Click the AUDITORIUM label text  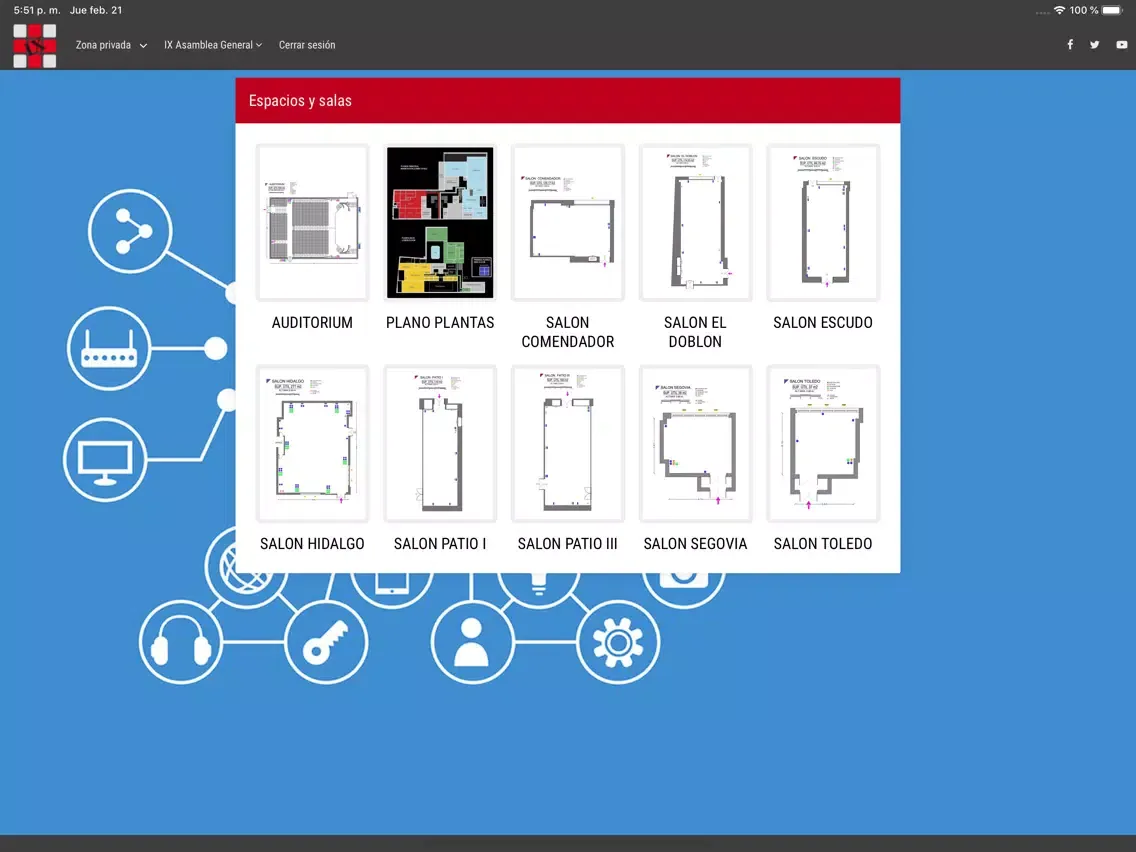312,323
